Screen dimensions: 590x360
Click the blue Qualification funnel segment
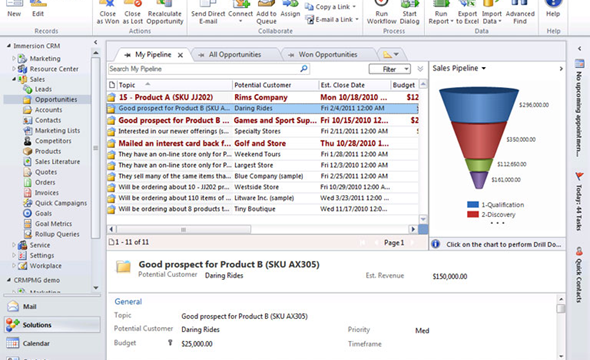pyautogui.click(x=479, y=105)
